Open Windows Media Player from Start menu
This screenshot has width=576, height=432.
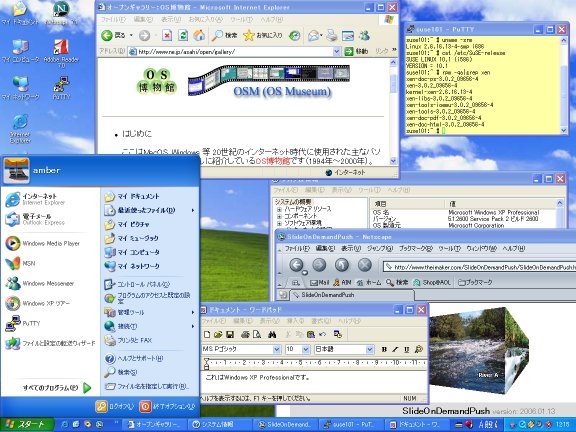tap(43, 243)
